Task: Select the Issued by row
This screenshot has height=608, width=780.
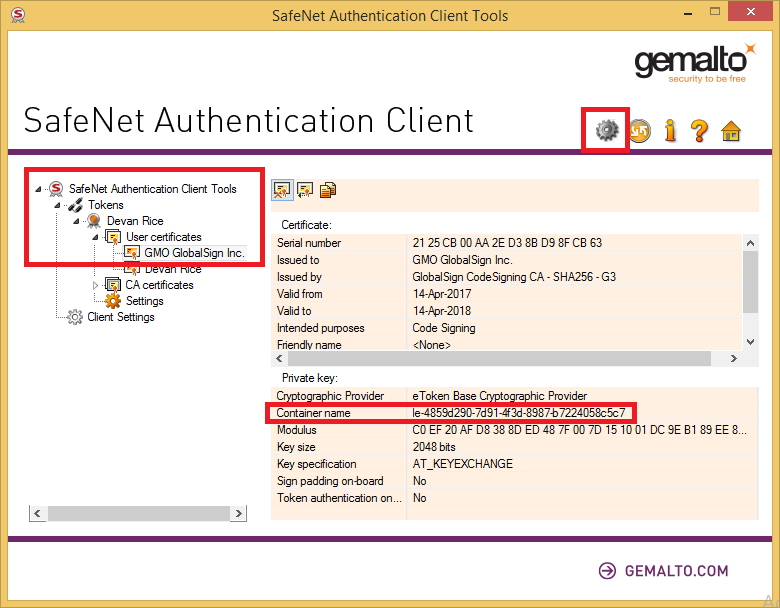Action: click(x=506, y=277)
